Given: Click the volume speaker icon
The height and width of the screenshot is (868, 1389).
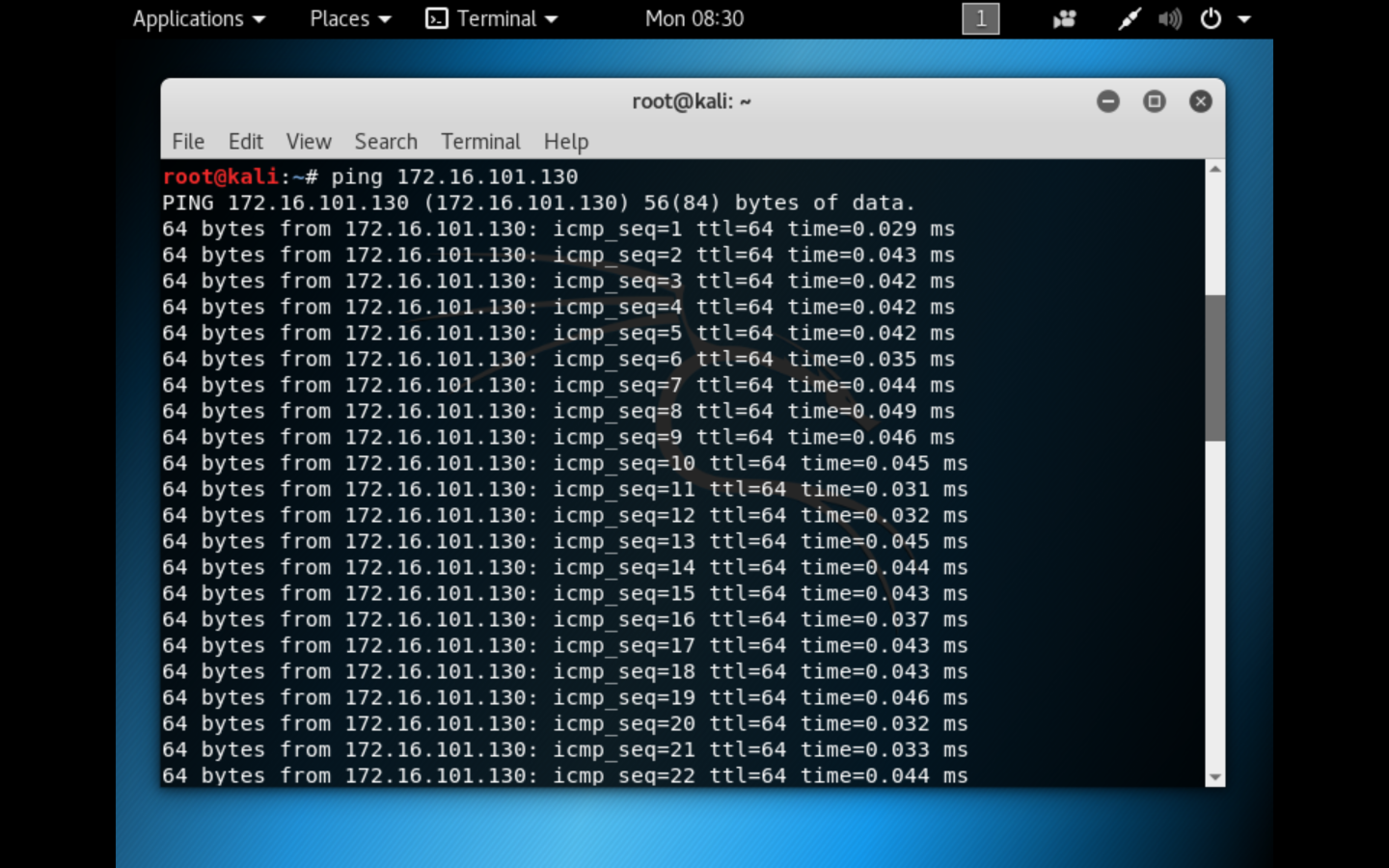Looking at the screenshot, I should tap(1170, 19).
